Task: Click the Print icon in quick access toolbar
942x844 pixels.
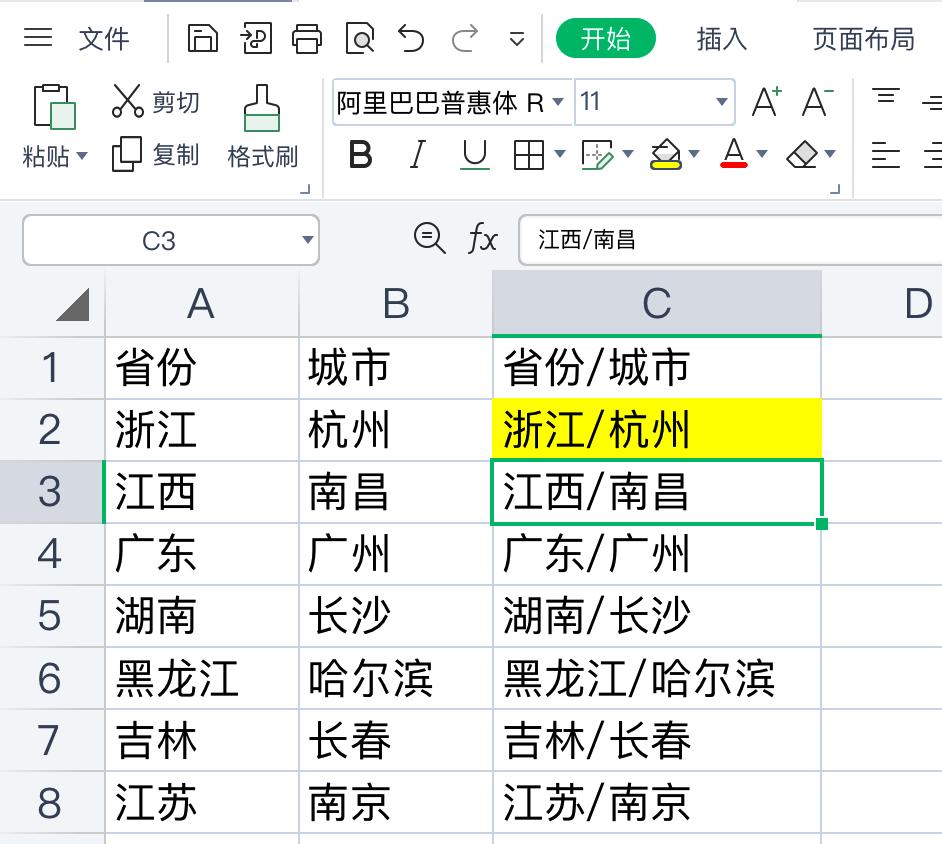Action: point(307,38)
